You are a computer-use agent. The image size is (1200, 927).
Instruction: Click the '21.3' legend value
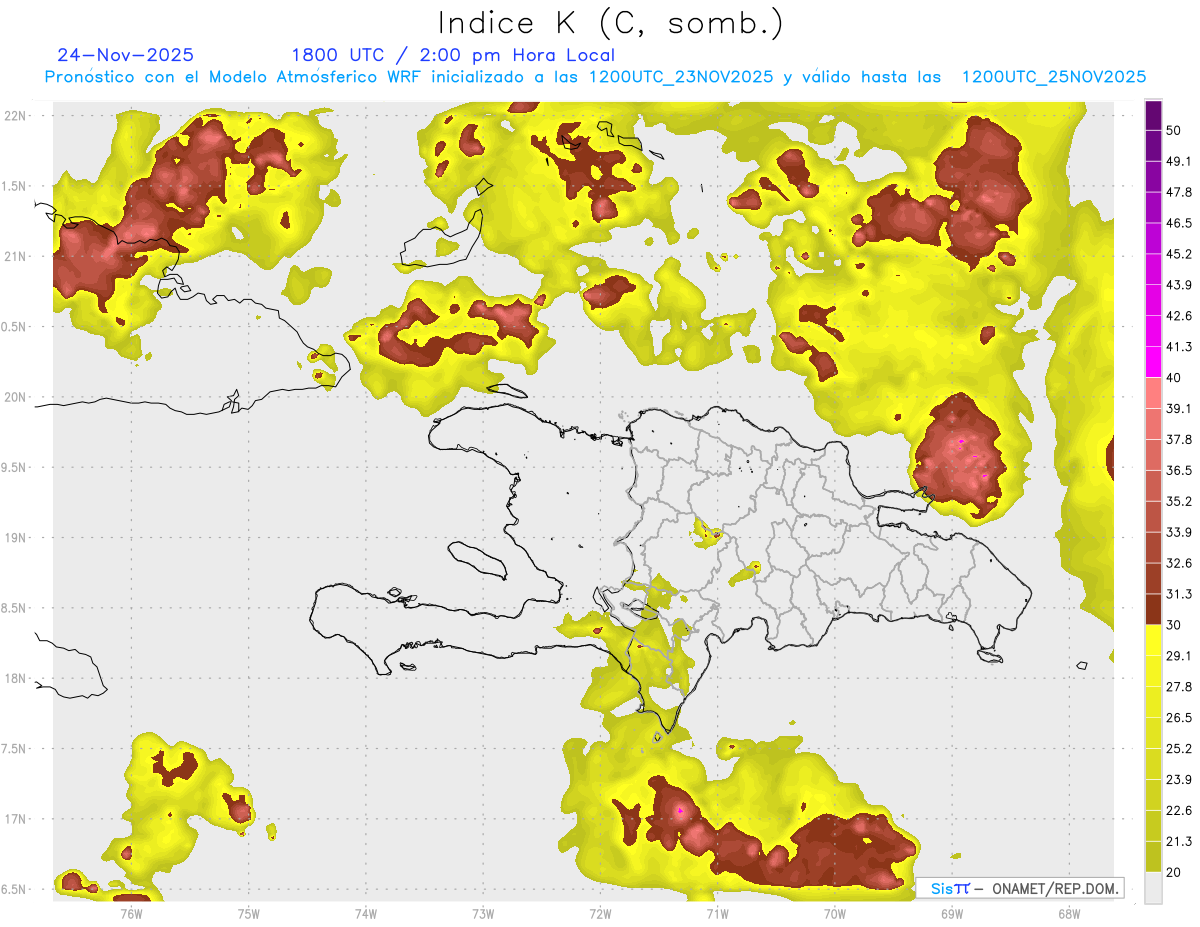[1179, 841]
